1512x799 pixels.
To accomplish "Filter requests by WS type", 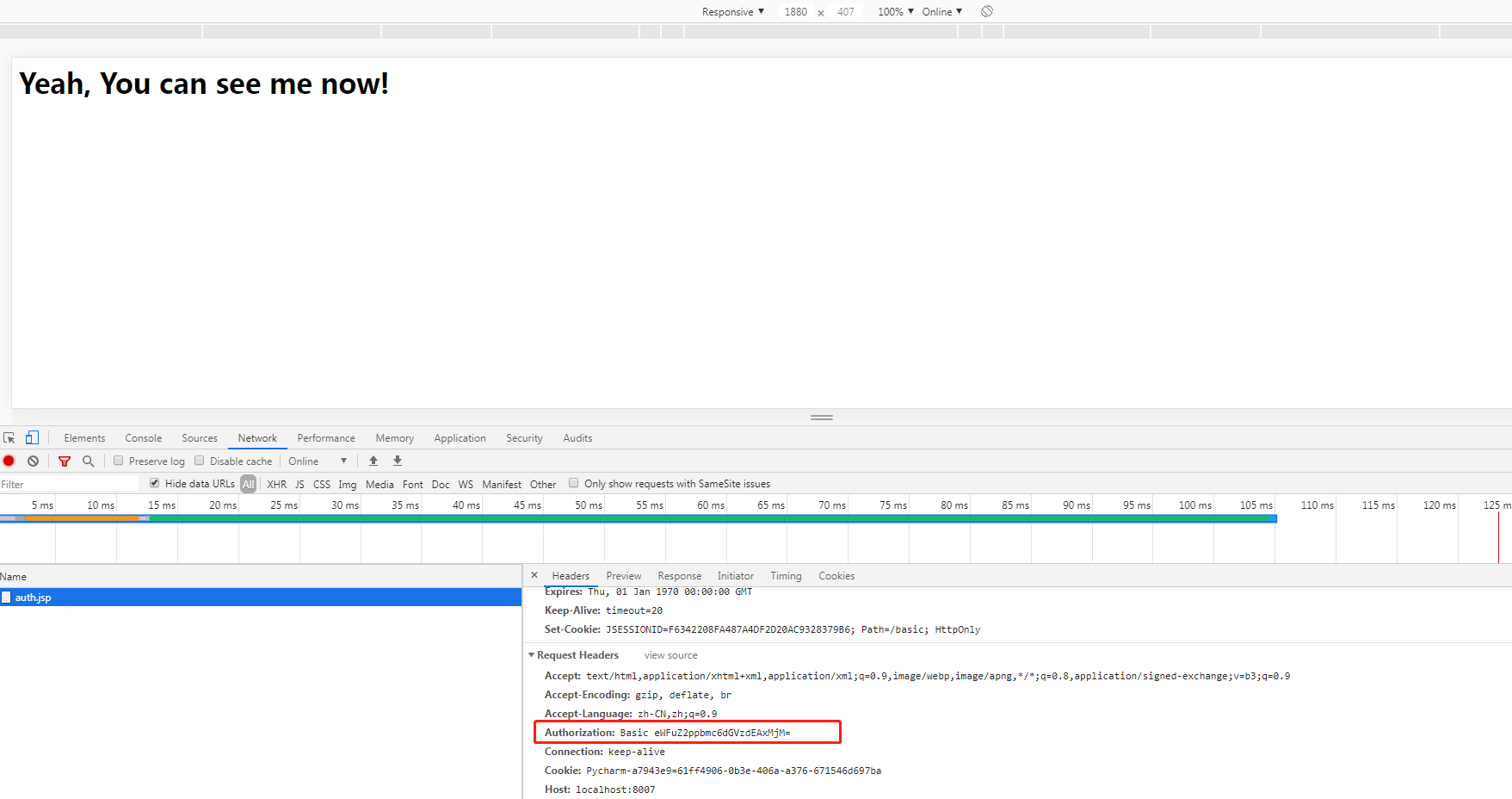I will (466, 484).
